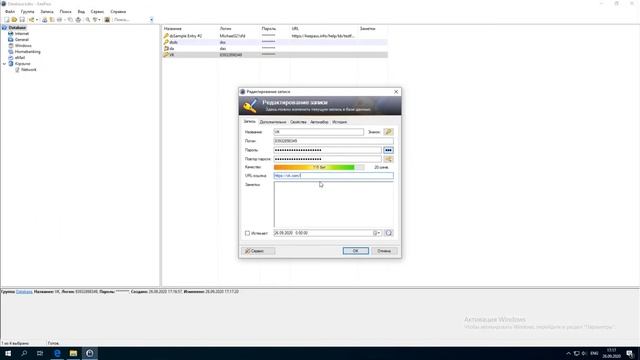Click the Повтор пароля field

[x=327, y=159]
